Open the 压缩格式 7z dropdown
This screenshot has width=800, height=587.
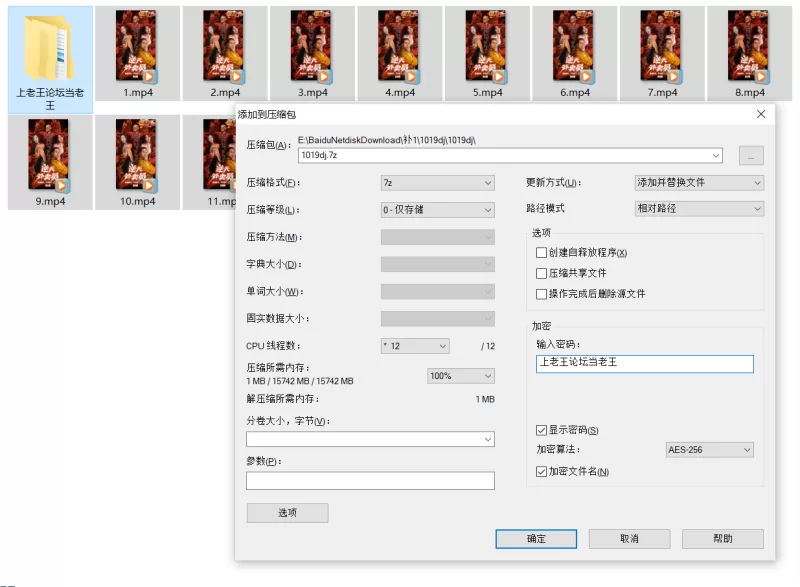(437, 183)
